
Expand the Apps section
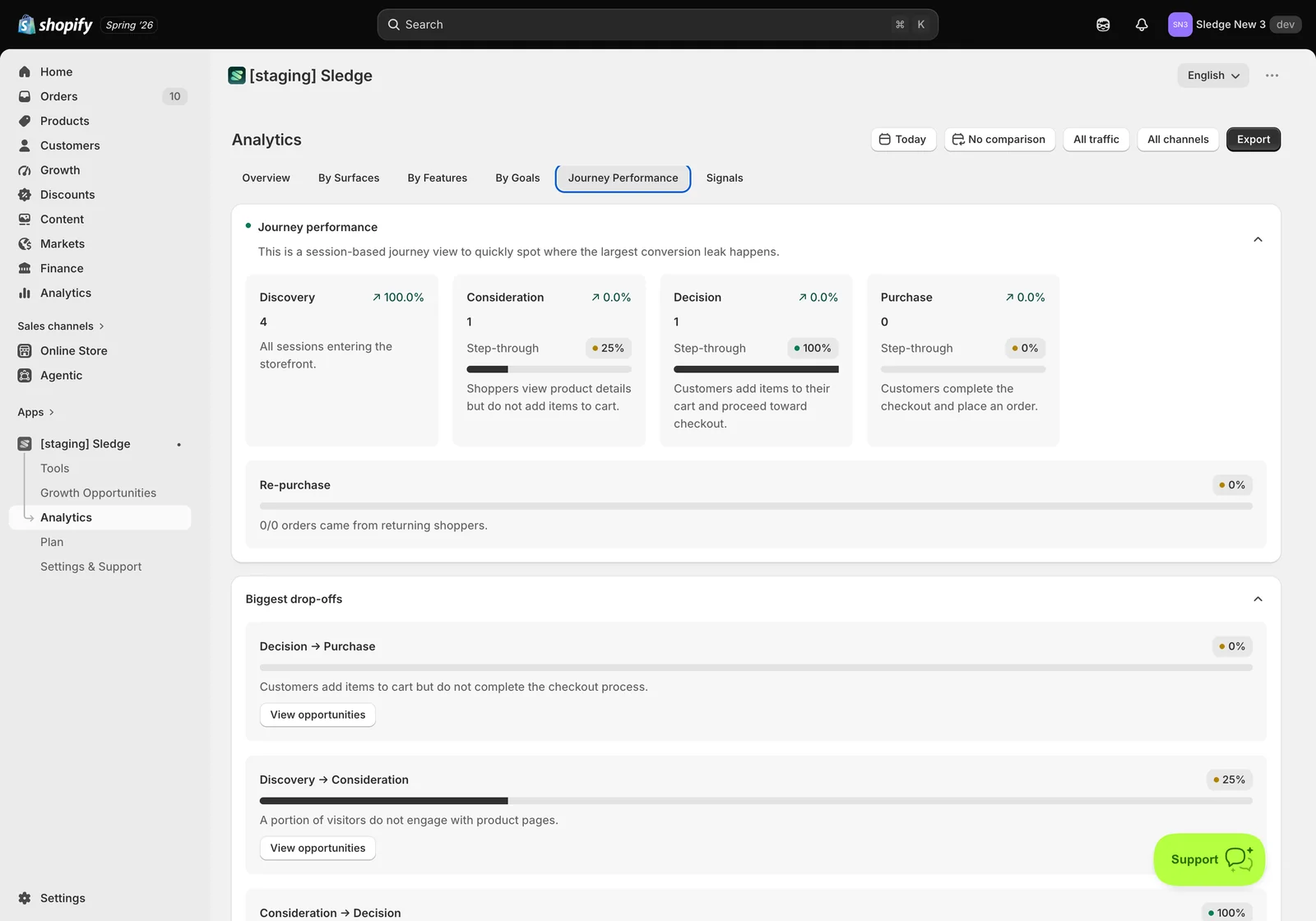[36, 413]
